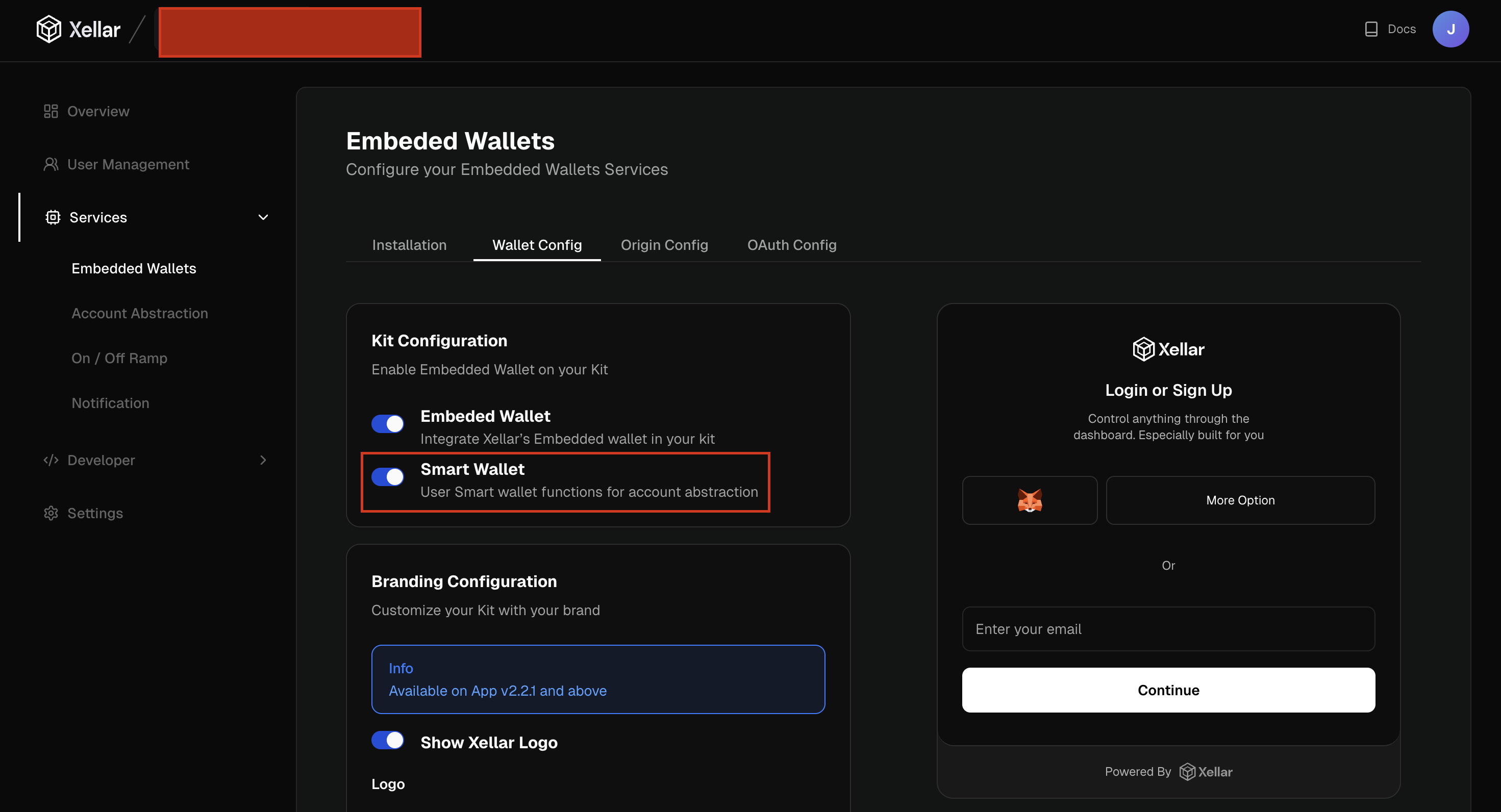
Task: Turn off the Smart Wallet toggle
Action: (387, 477)
